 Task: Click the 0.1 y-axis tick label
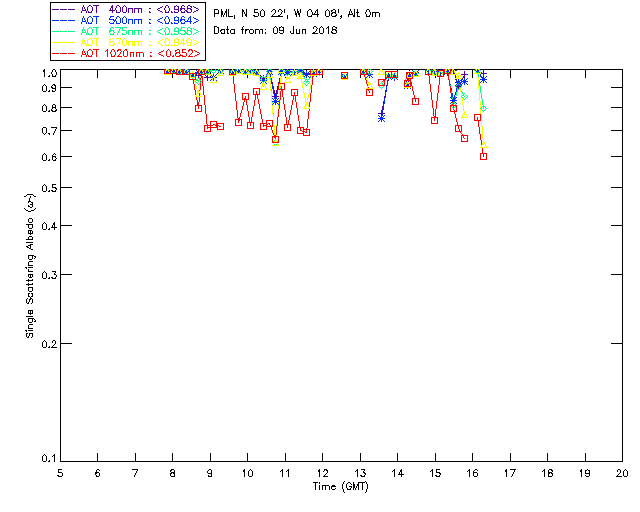coord(49,459)
